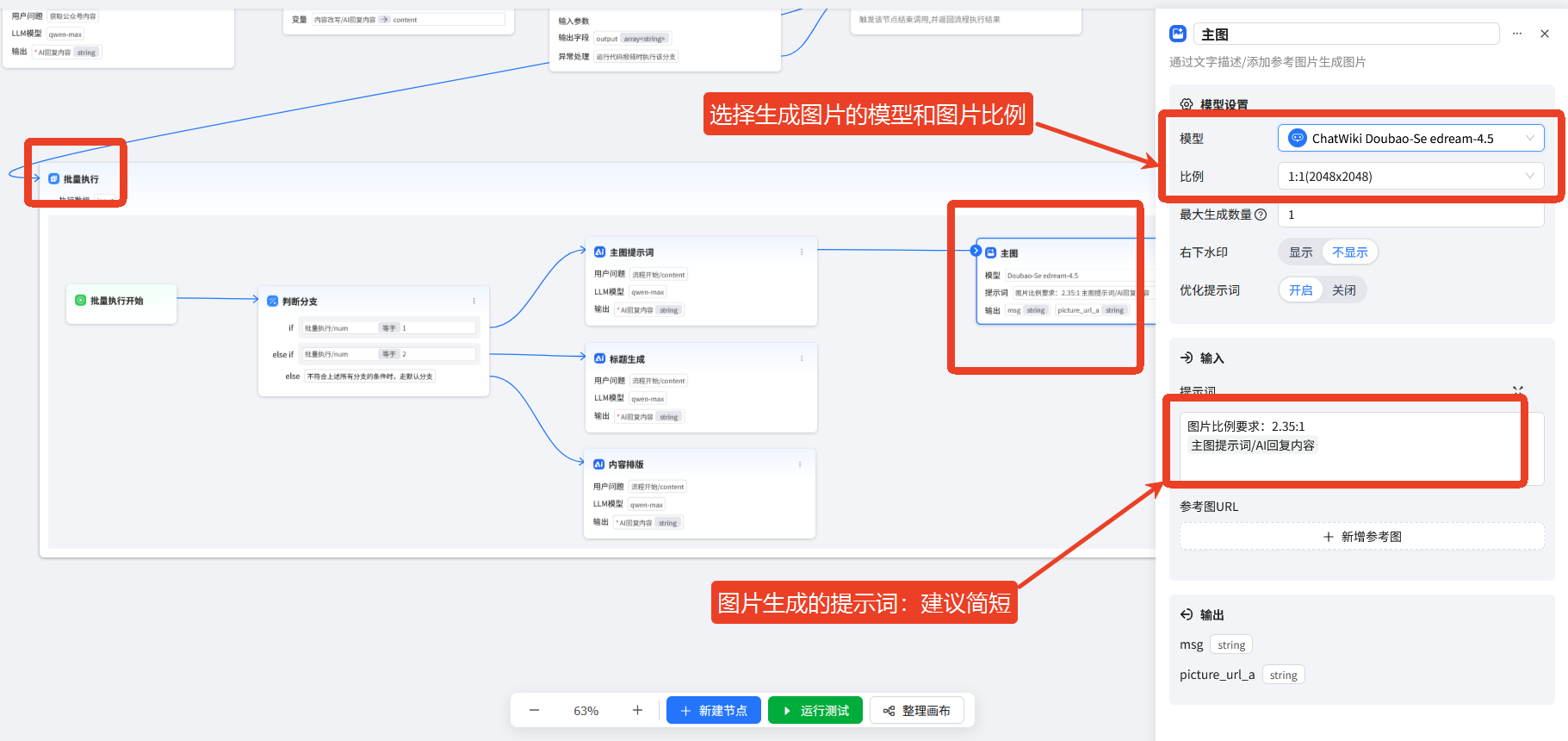Open the 比例 dropdown 1:1(2048x2048)
Viewport: 1568px width, 741px height.
click(x=1410, y=176)
